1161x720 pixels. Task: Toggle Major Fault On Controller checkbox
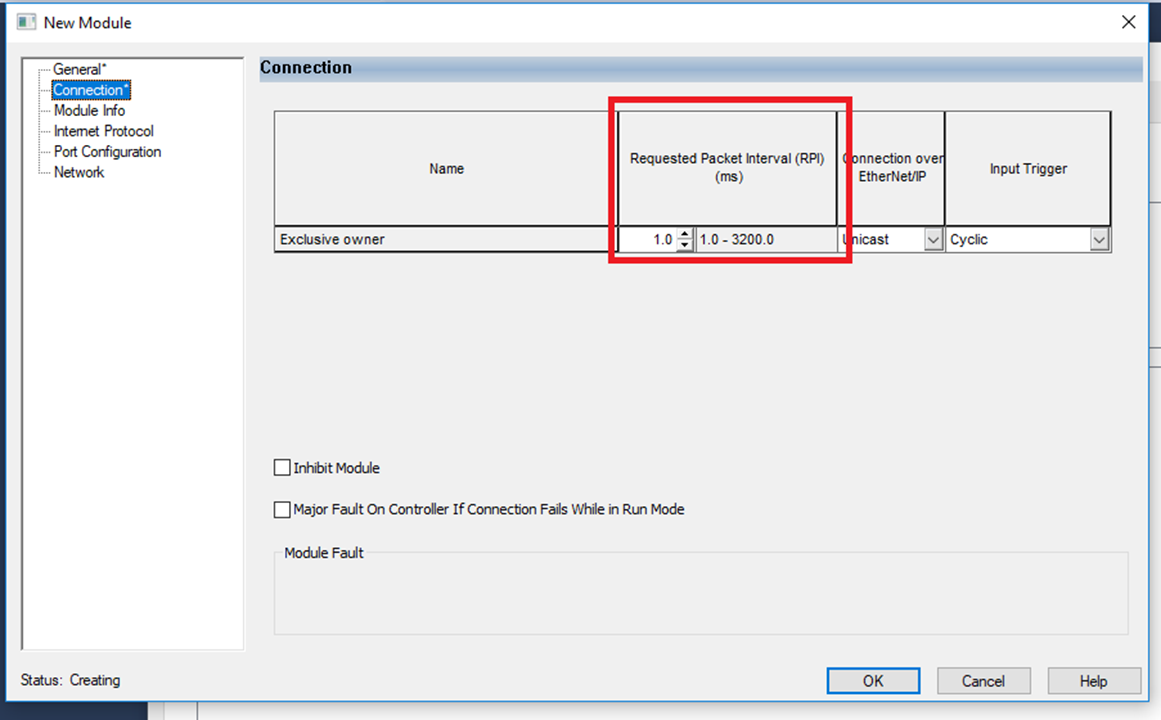click(x=282, y=510)
